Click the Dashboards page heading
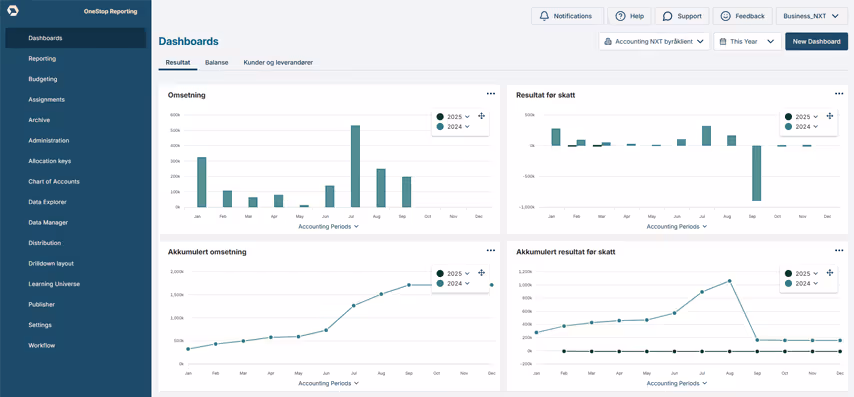854x397 pixels. click(x=188, y=41)
